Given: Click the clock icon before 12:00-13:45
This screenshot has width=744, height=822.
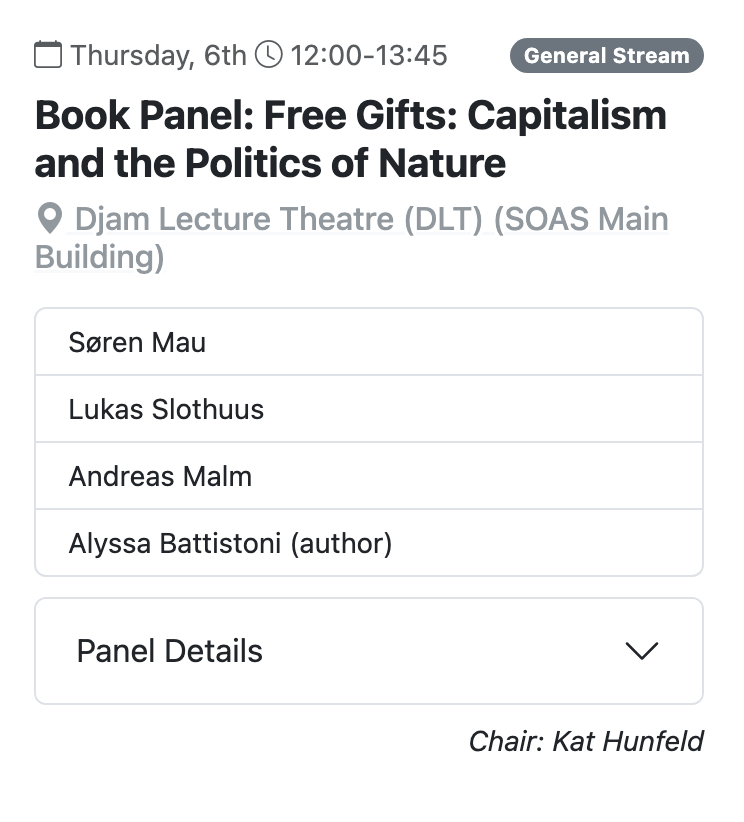Looking at the screenshot, I should click(269, 54).
